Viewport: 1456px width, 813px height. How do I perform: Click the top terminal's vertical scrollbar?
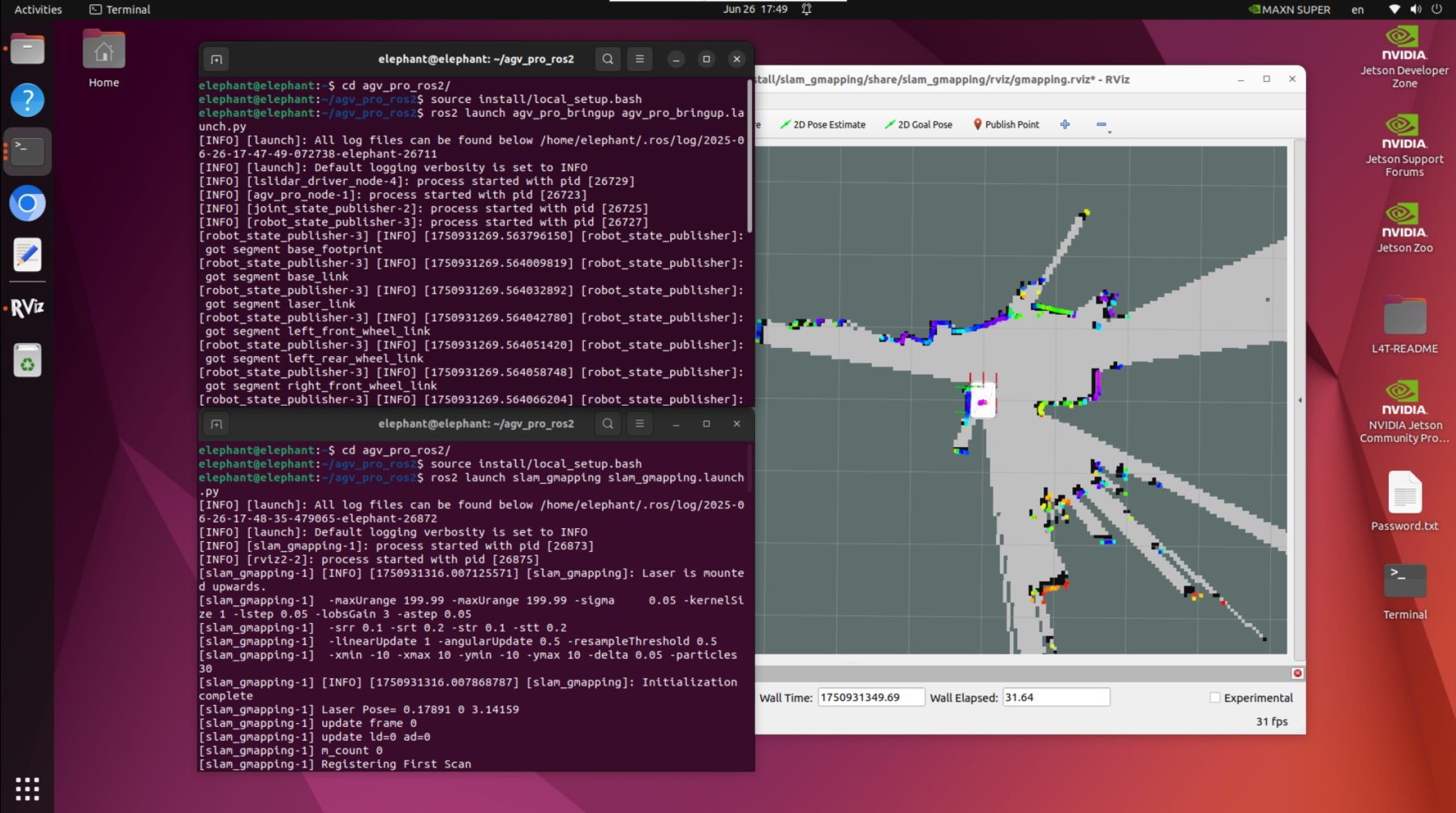click(x=749, y=156)
